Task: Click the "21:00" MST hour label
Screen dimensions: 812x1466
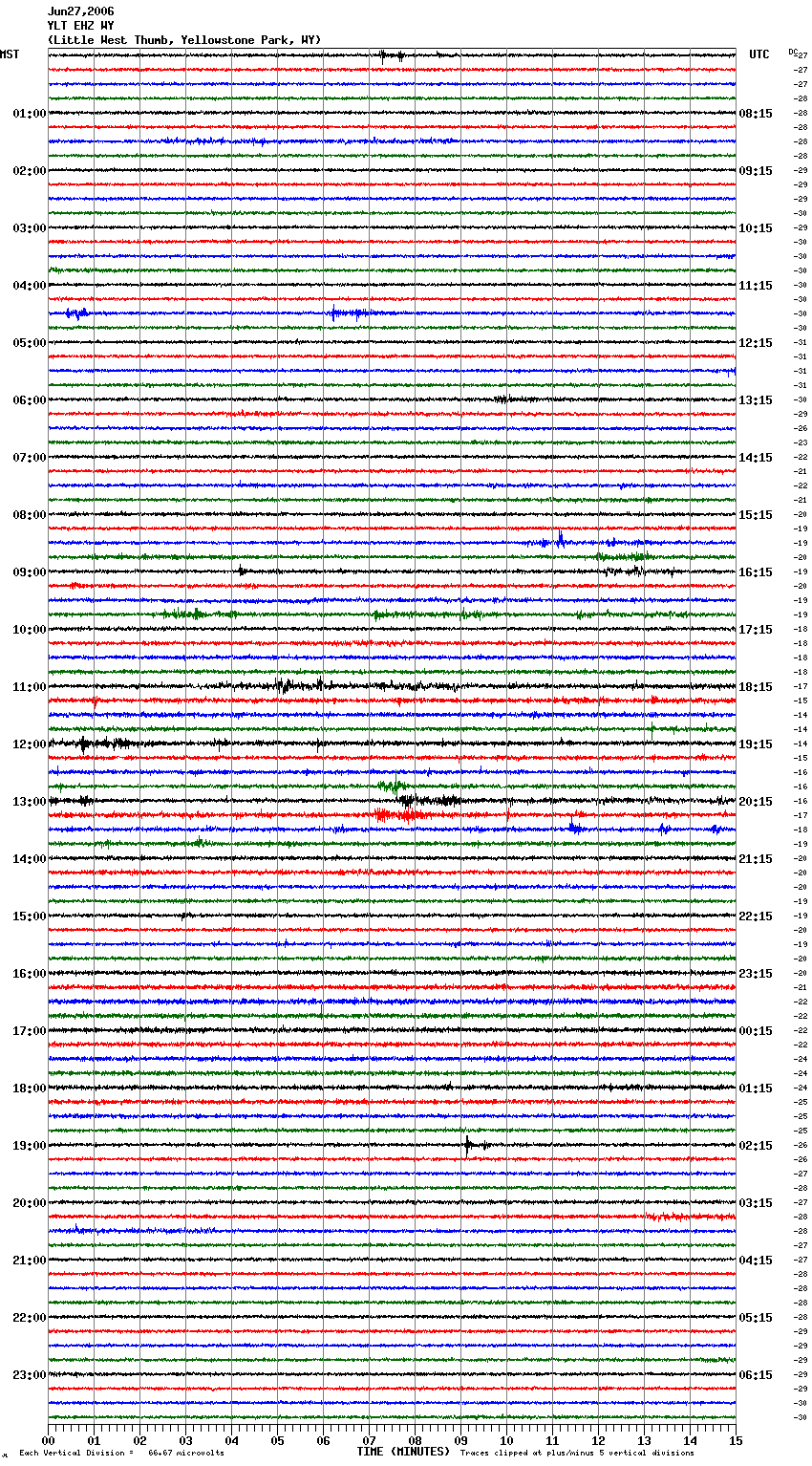Action: [x=30, y=1261]
